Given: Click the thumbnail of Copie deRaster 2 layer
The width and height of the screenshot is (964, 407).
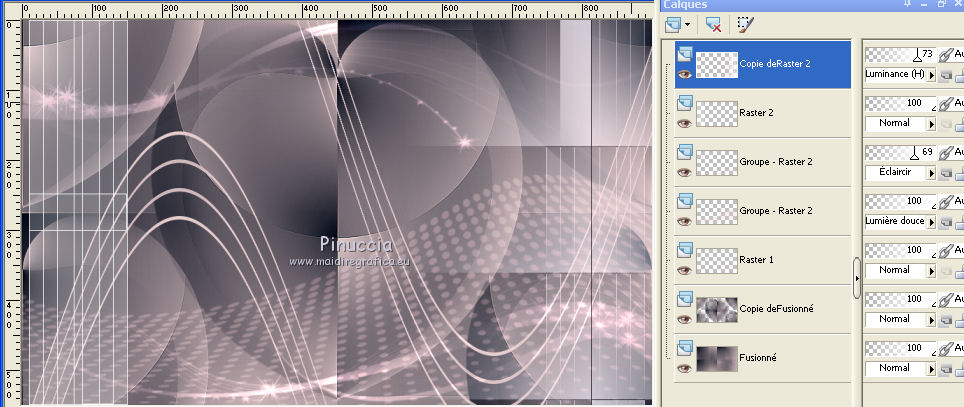Looking at the screenshot, I should pos(717,65).
